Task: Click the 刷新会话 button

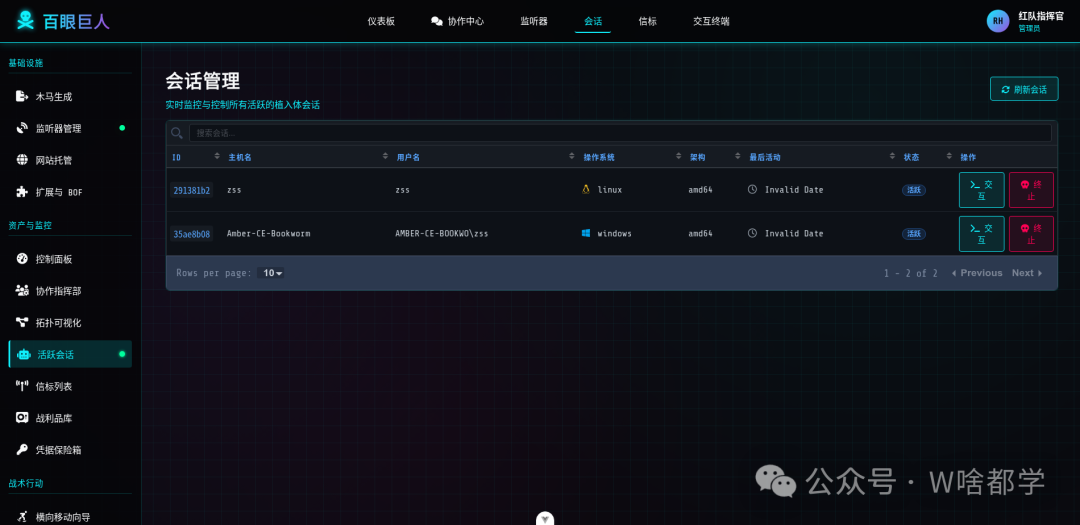Action: pos(1024,89)
